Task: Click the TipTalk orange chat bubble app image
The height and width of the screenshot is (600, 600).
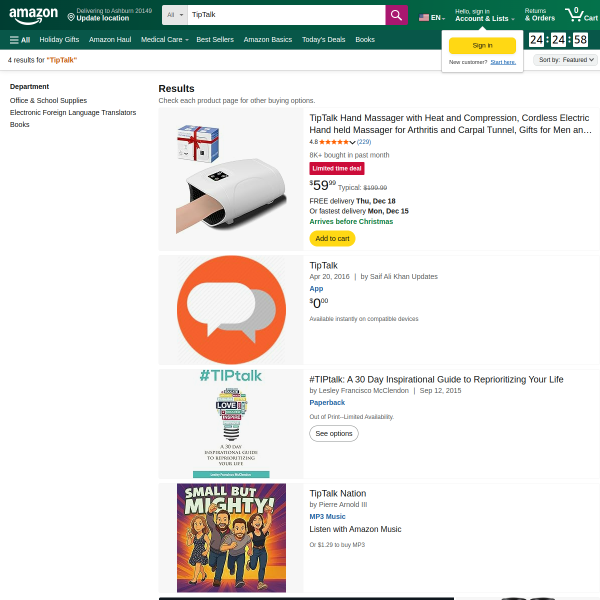Action: (x=231, y=310)
